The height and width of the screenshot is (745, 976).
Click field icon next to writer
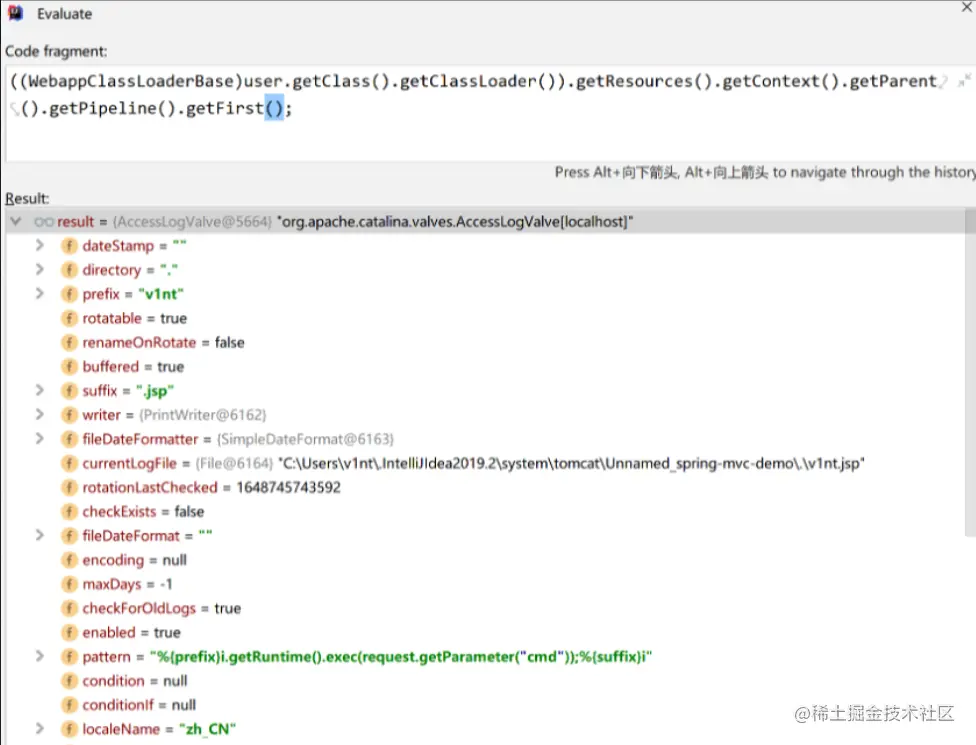[x=68, y=415]
